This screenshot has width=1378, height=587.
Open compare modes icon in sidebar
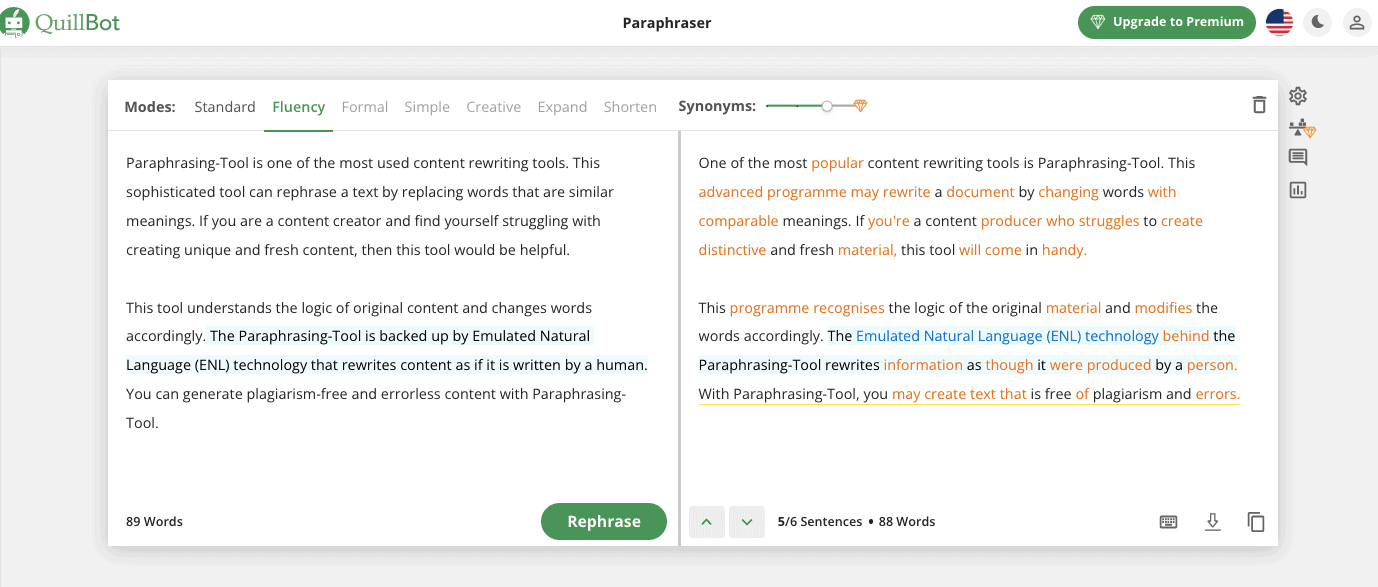click(1301, 128)
